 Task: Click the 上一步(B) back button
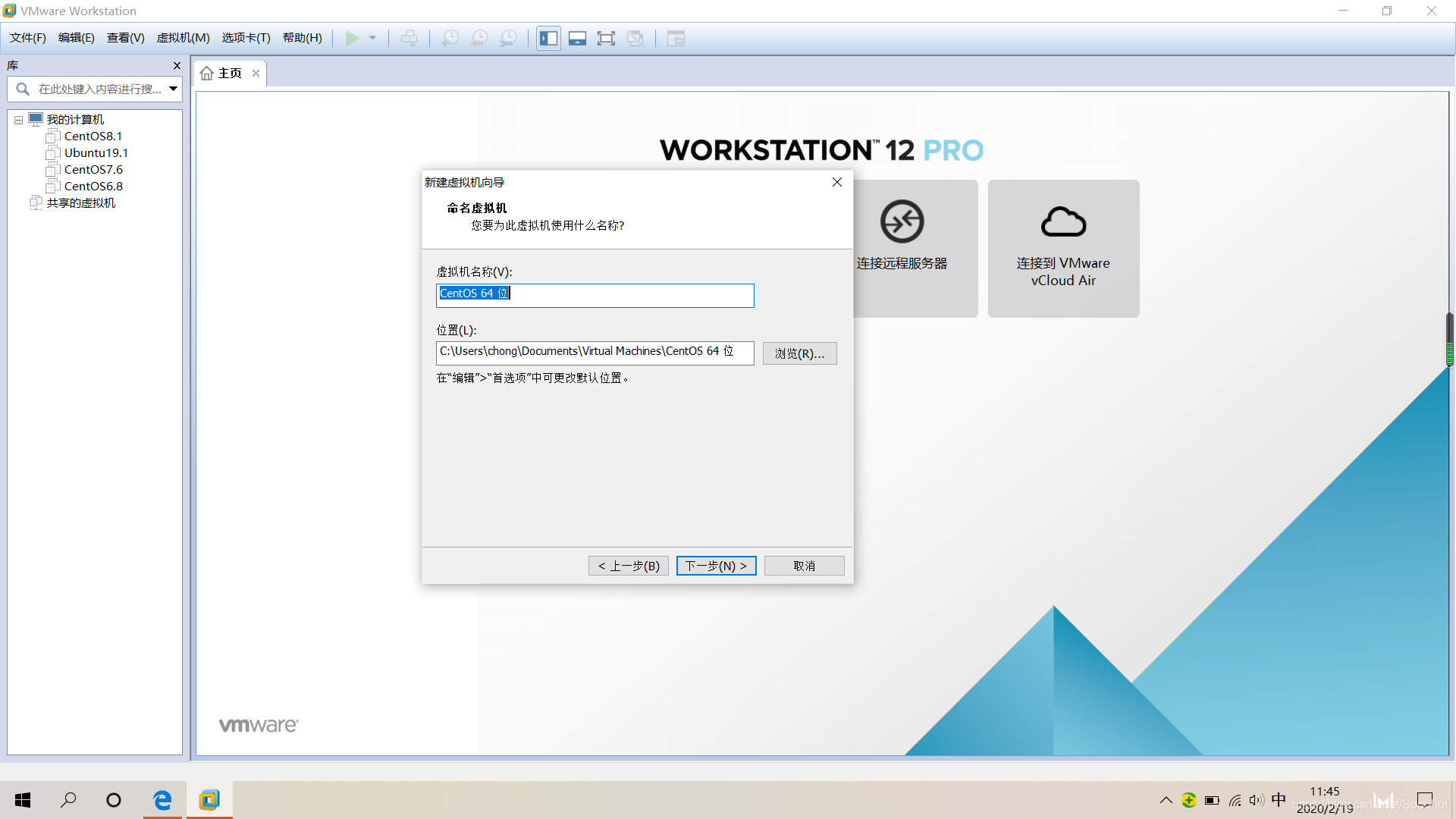pos(629,566)
